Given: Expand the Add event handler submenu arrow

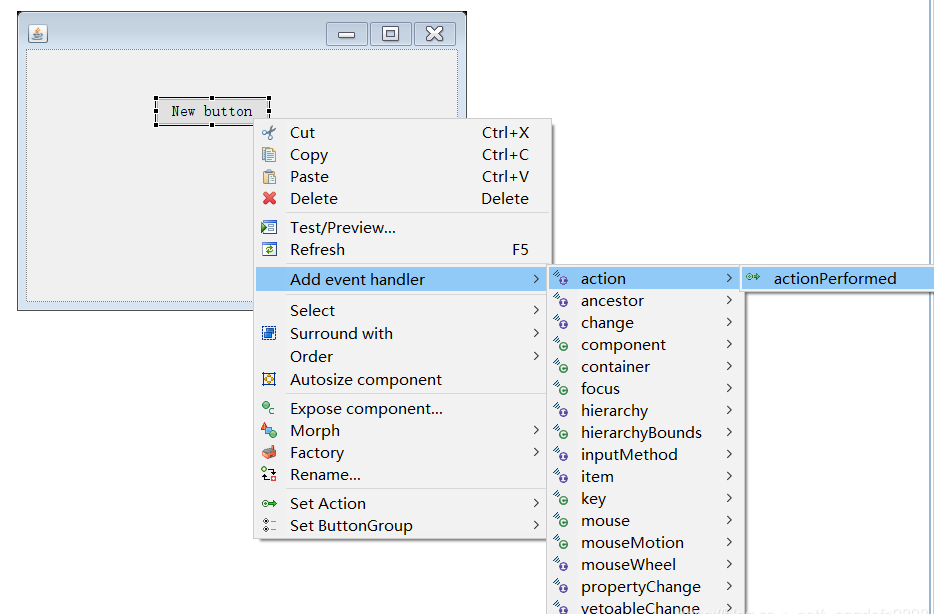Looking at the screenshot, I should coord(536,279).
